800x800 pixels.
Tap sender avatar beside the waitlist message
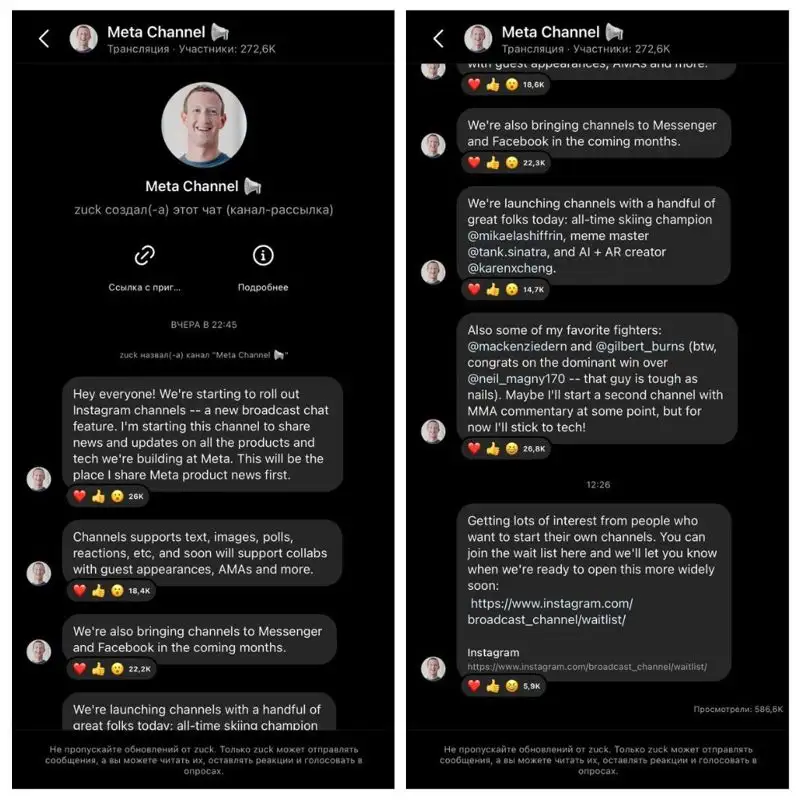[x=433, y=669]
